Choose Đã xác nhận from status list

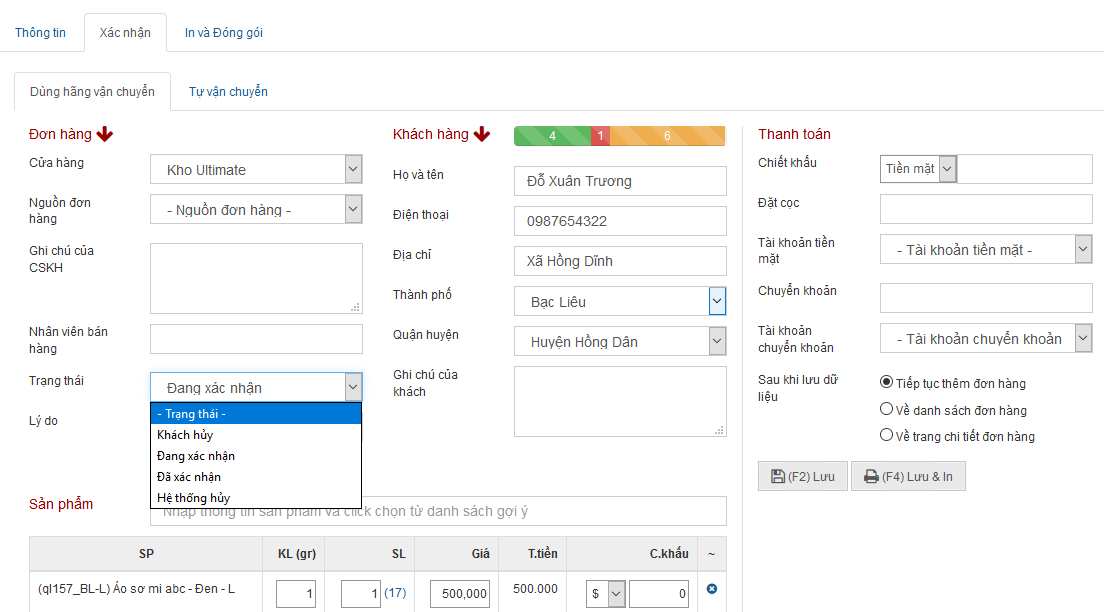189,477
